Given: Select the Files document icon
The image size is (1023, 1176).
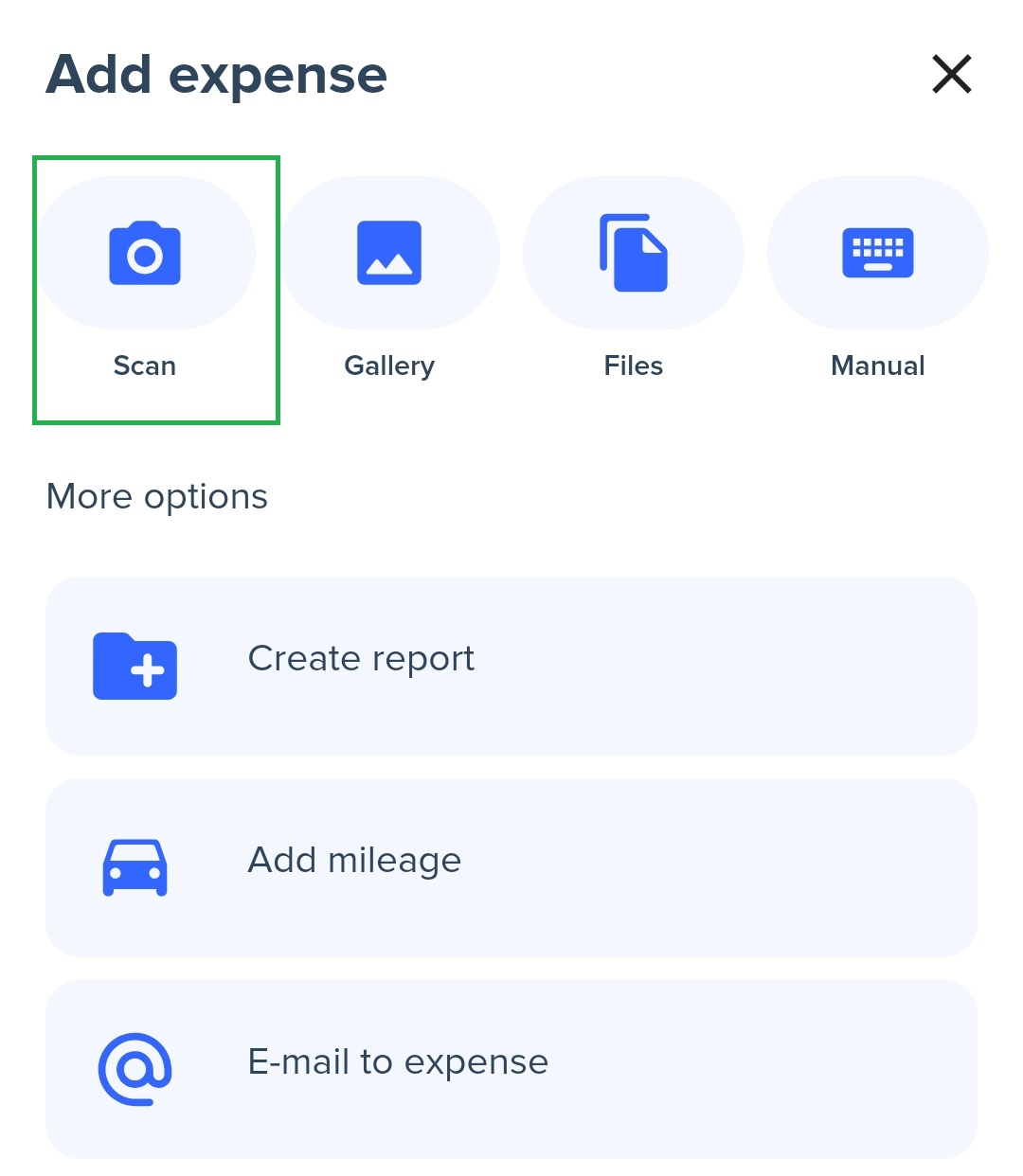Looking at the screenshot, I should point(634,253).
